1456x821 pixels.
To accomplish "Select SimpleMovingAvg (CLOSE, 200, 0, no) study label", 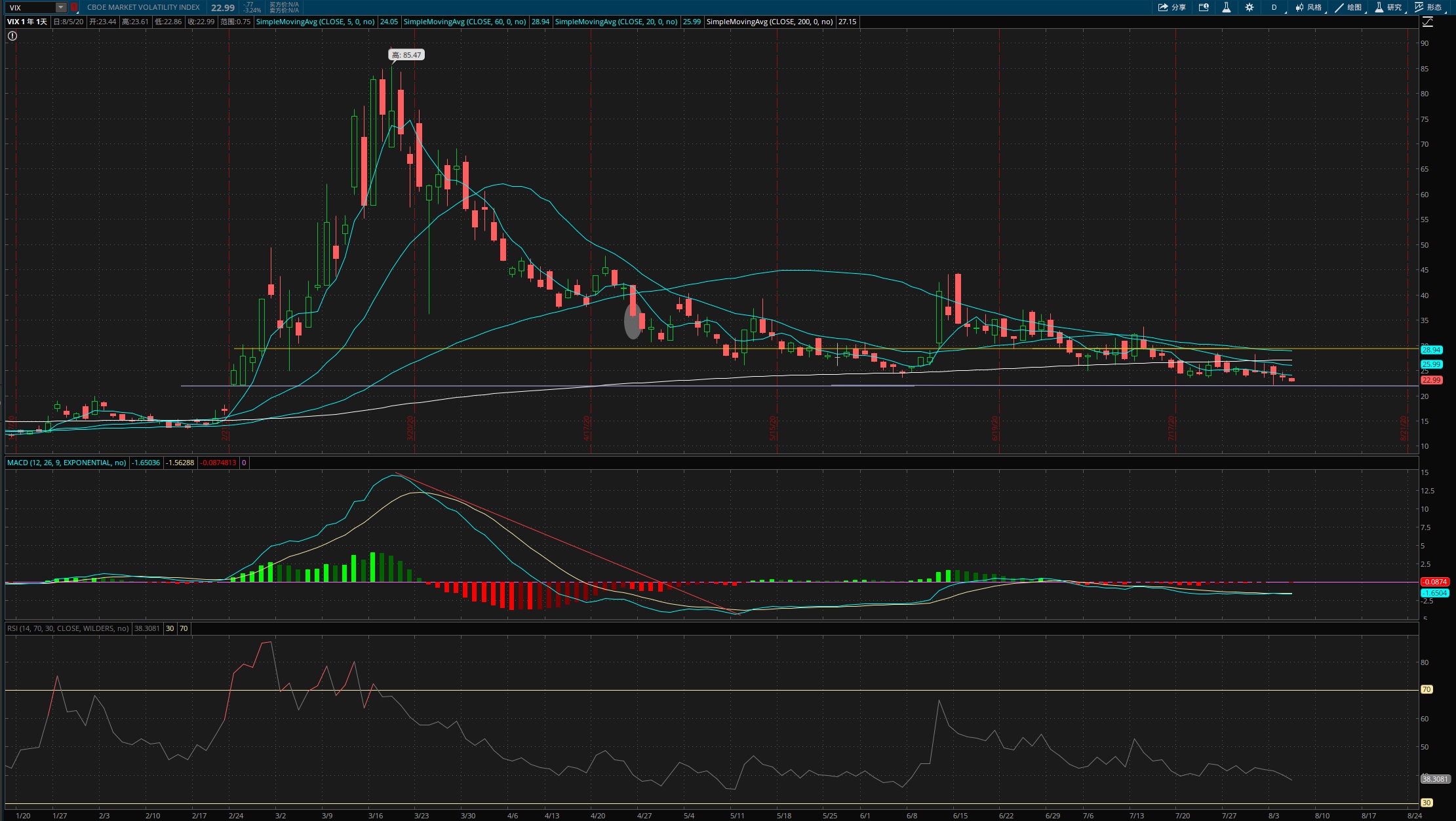I will point(770,22).
